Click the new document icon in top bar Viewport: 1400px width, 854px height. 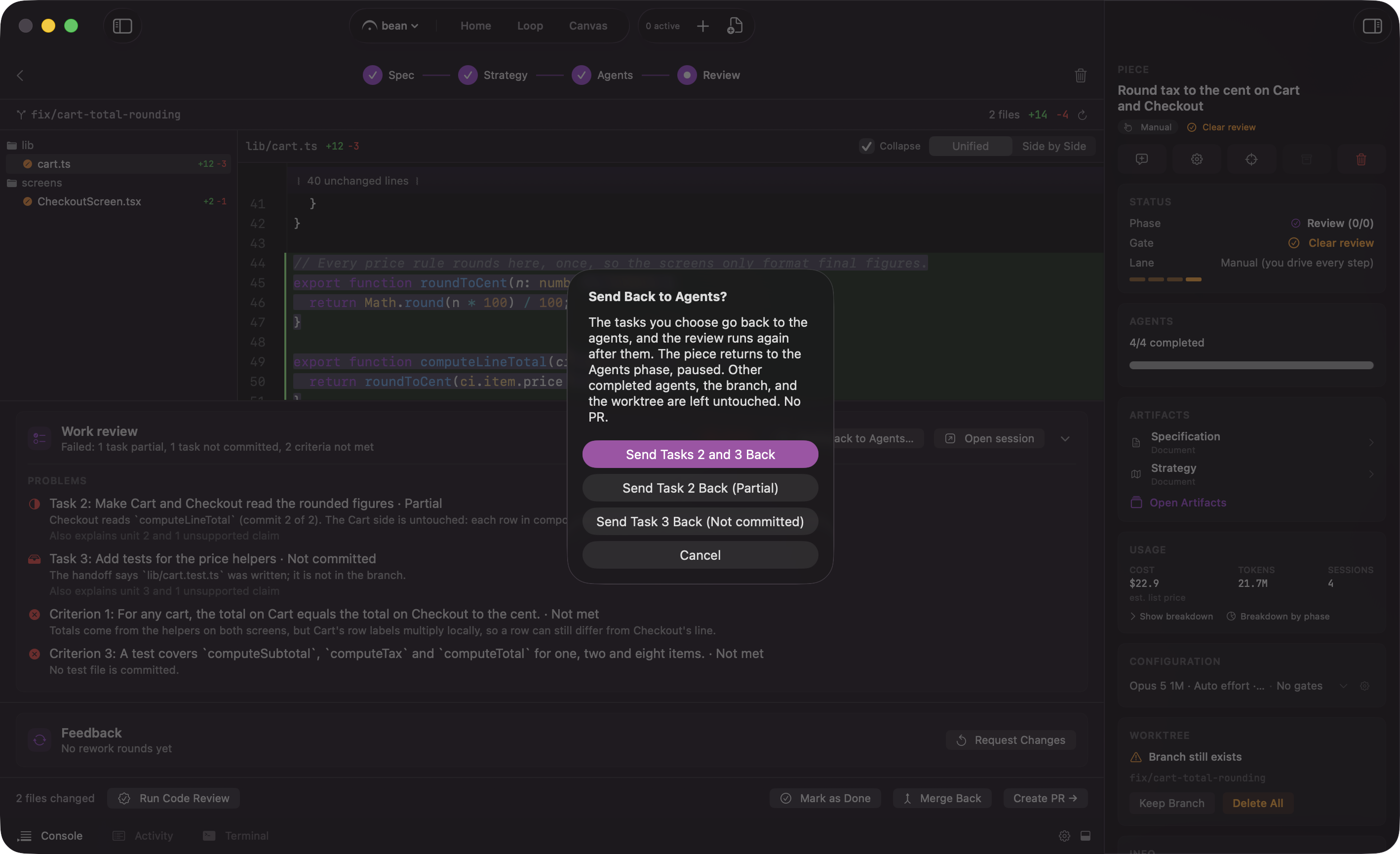tap(735, 26)
